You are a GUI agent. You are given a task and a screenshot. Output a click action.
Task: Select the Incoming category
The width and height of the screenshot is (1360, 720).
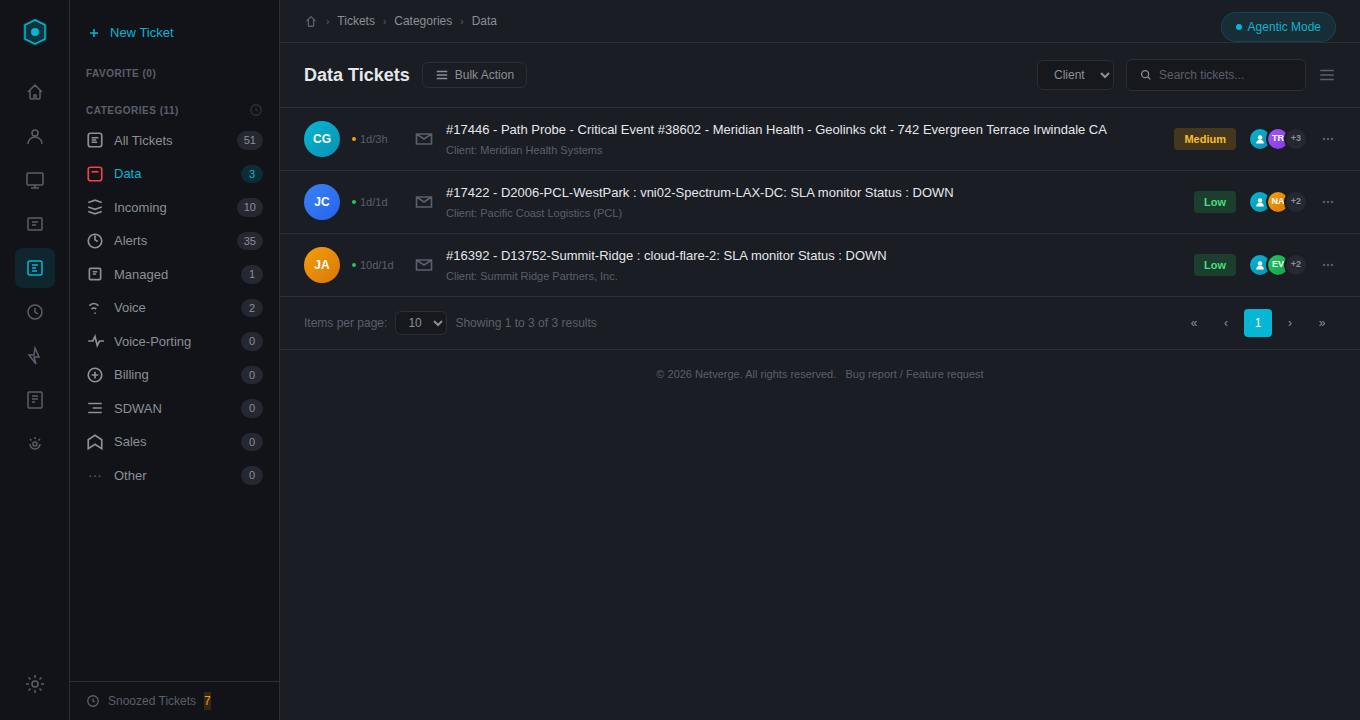tap(140, 207)
